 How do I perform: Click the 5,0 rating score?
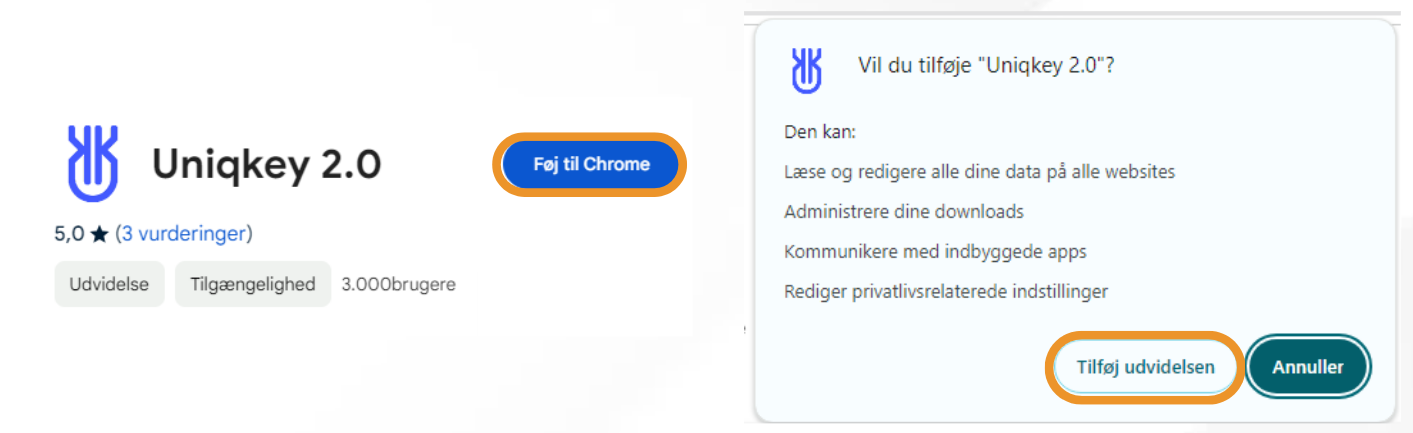70,234
